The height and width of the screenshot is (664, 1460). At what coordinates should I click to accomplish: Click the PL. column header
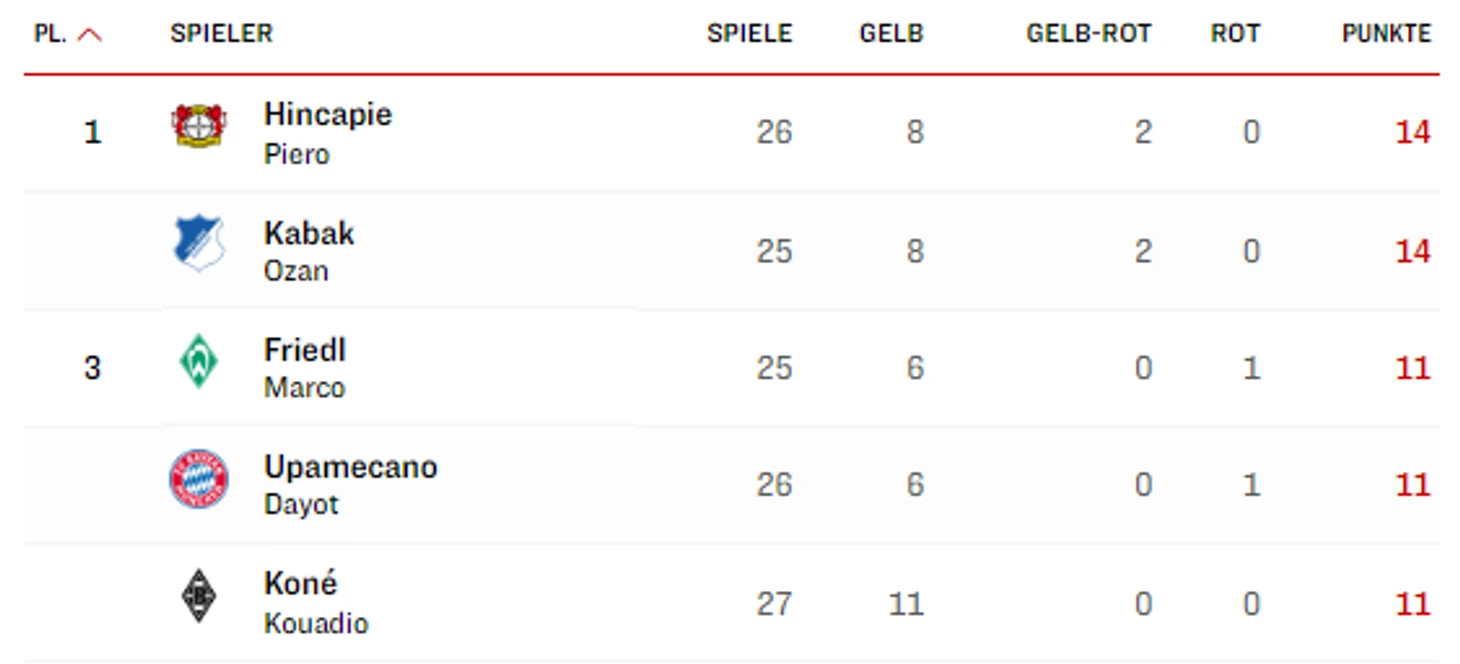point(50,33)
